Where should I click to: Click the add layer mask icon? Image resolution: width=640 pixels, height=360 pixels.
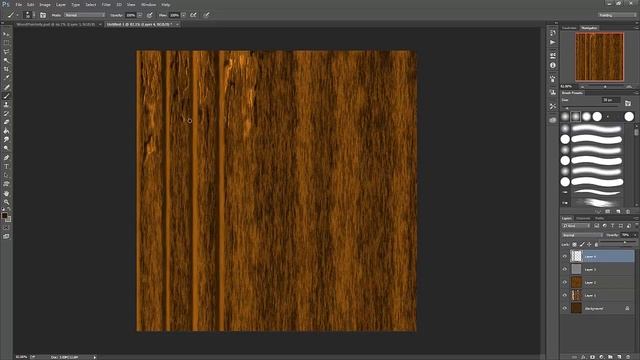[592, 357]
